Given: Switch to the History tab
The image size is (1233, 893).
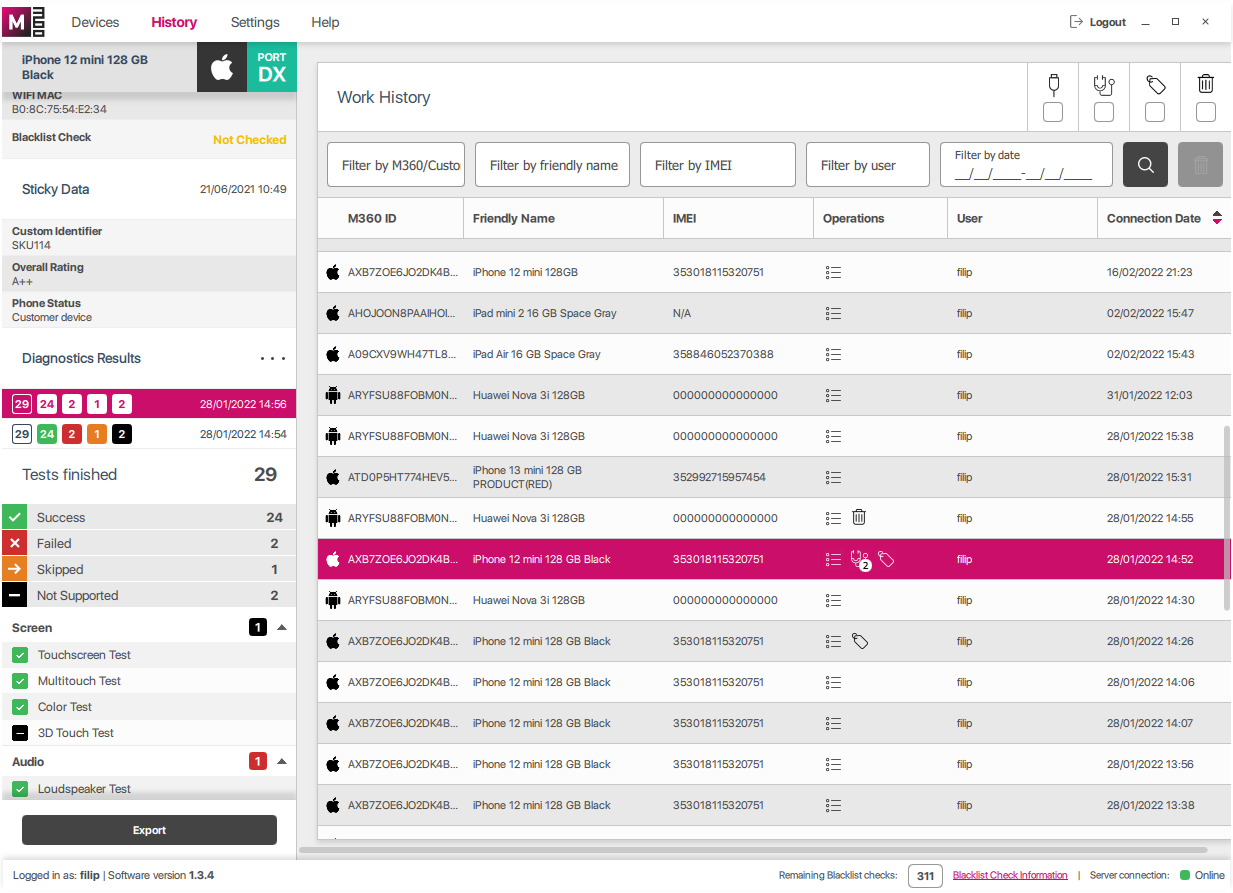Looking at the screenshot, I should [174, 22].
